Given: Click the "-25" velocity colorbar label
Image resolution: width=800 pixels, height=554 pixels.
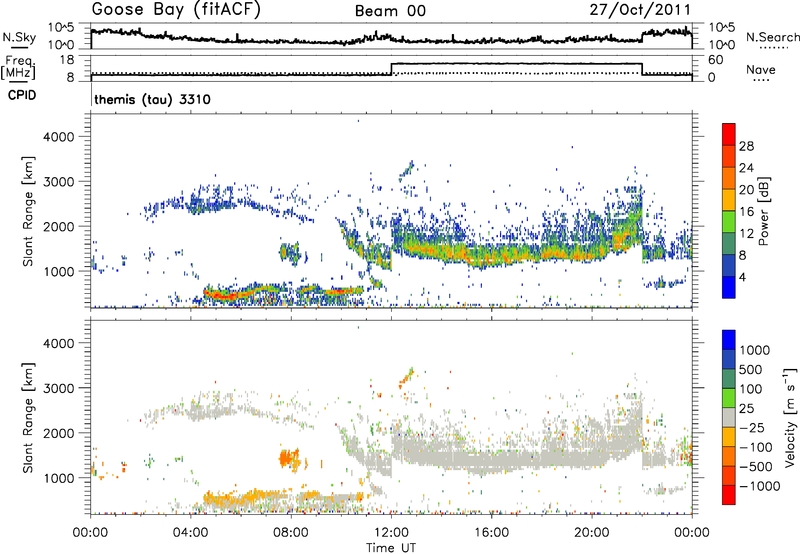Looking at the screenshot, I should 752,428.
